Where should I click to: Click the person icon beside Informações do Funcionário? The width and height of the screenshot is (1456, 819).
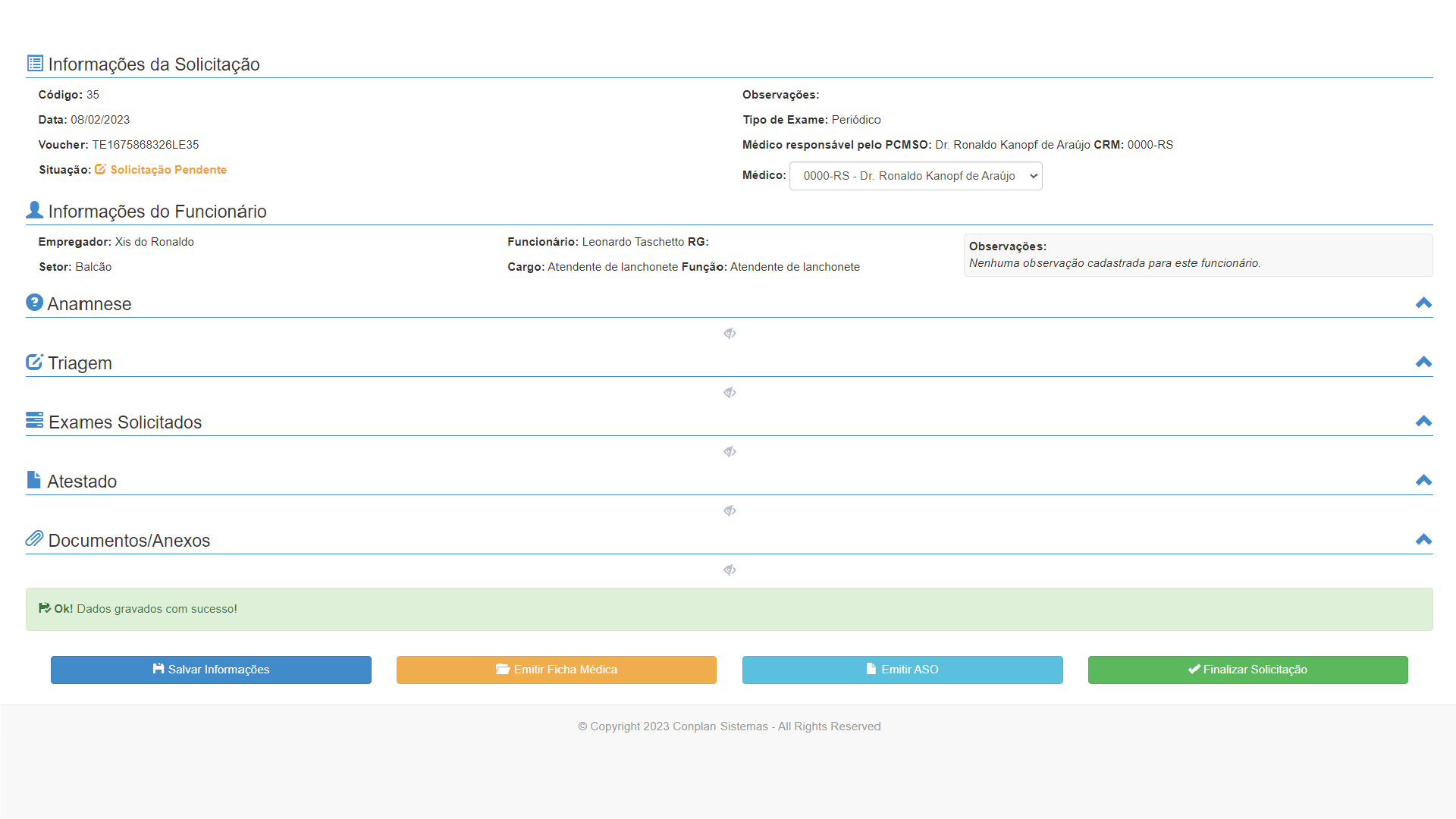tap(34, 210)
